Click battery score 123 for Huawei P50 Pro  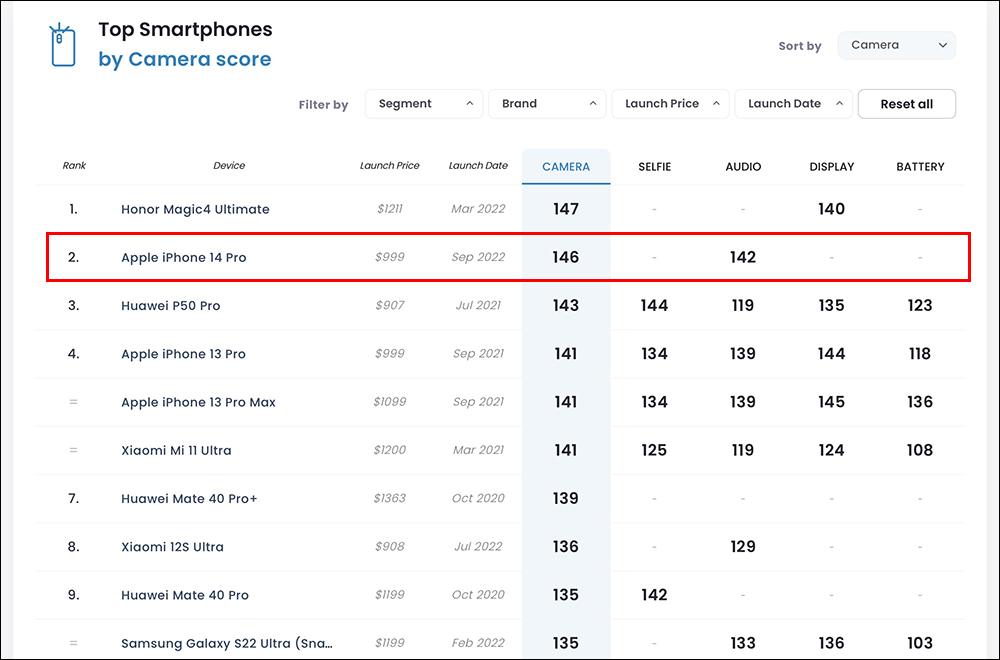(920, 305)
